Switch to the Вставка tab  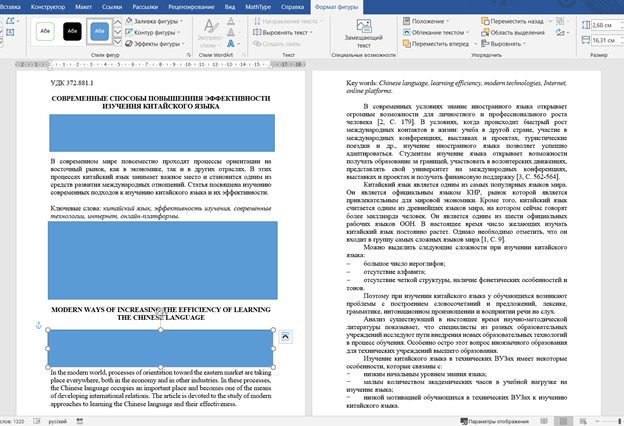tap(10, 7)
